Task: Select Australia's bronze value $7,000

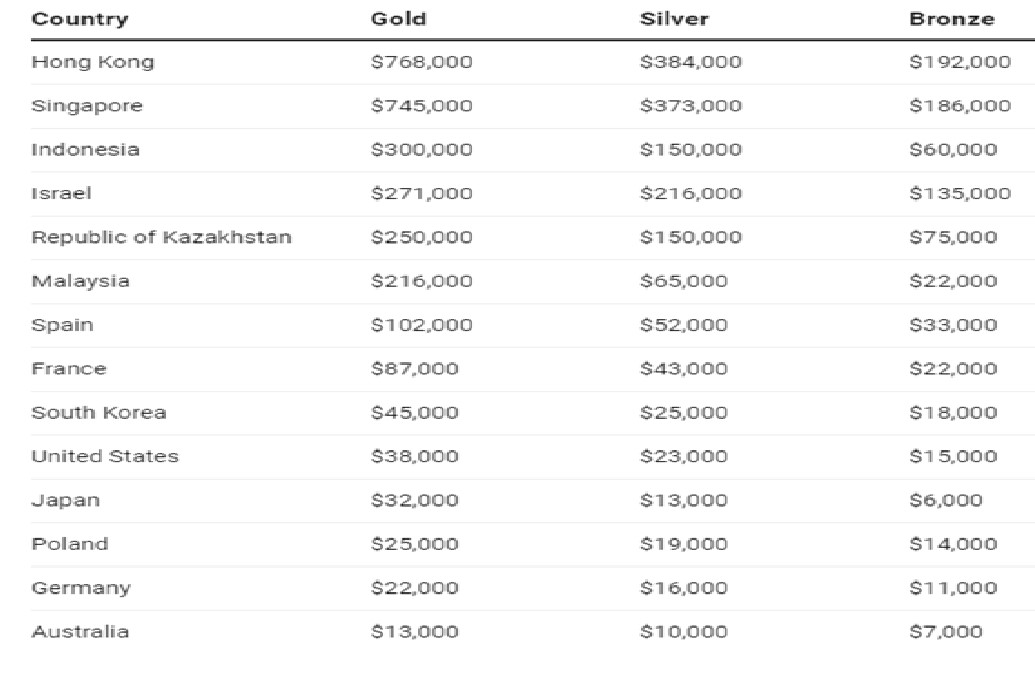Action: pyautogui.click(x=946, y=632)
